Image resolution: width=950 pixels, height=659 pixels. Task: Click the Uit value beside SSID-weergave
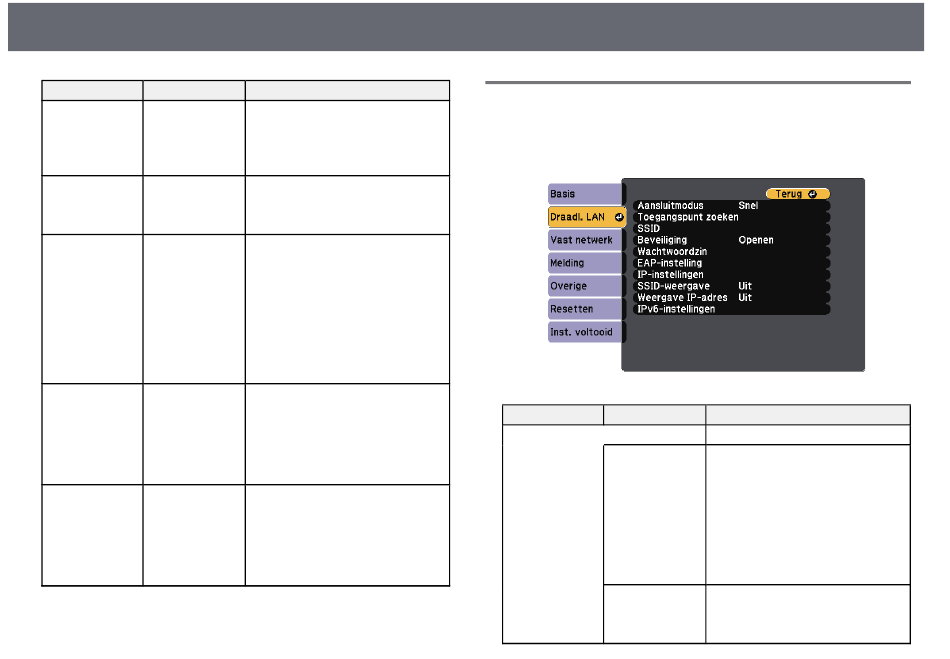pos(745,286)
